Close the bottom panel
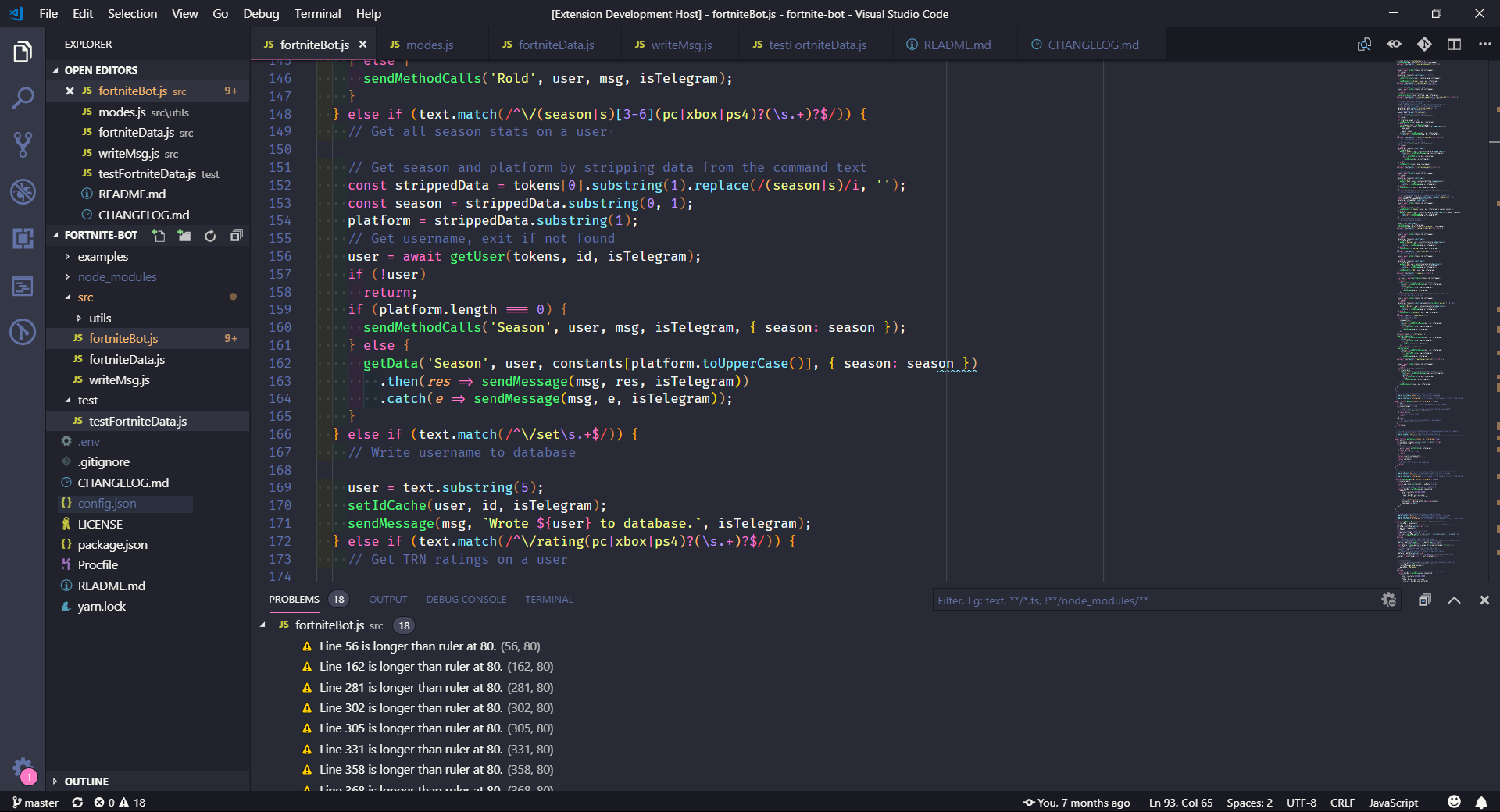 pyautogui.click(x=1484, y=600)
